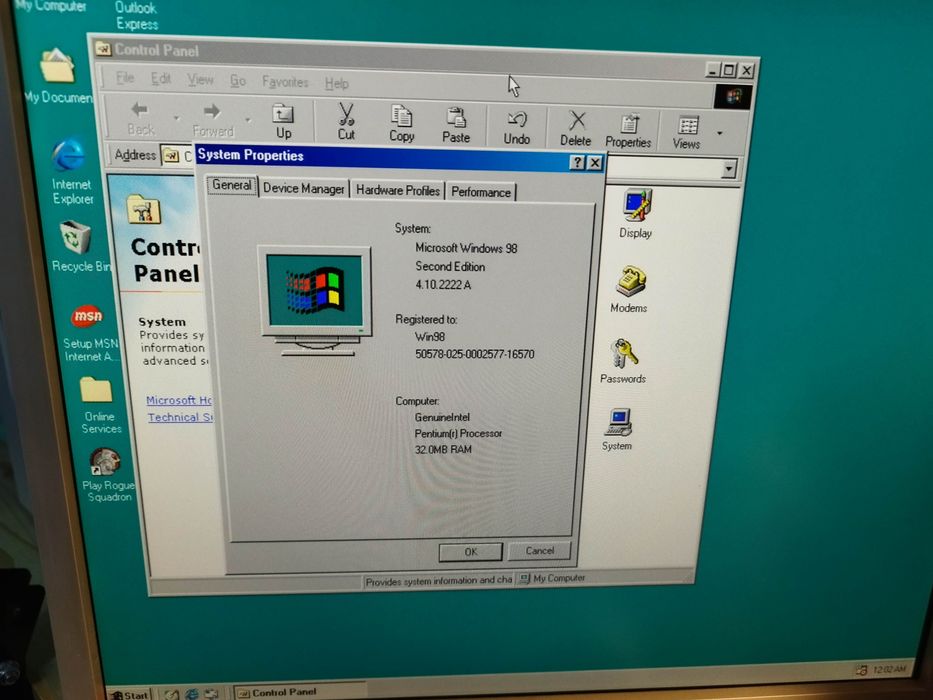Open the Modems control panel icon
The image size is (933, 700).
[630, 290]
